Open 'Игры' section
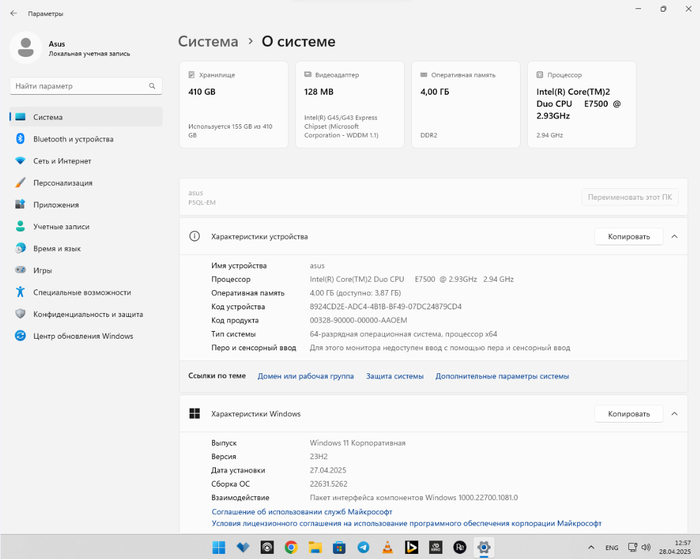Image resolution: width=700 pixels, height=559 pixels. point(86,270)
